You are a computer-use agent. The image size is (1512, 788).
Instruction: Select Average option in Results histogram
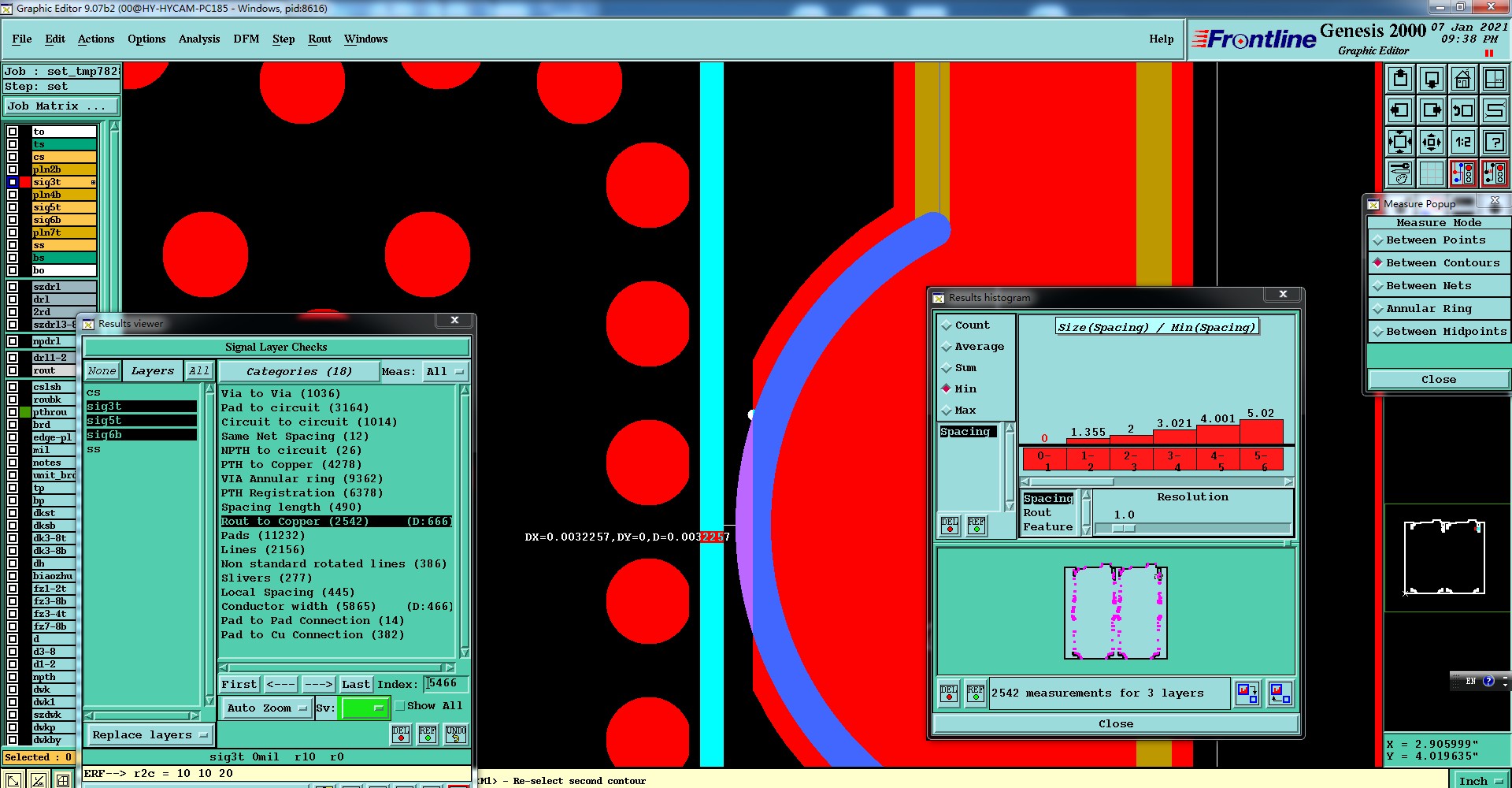pos(973,347)
